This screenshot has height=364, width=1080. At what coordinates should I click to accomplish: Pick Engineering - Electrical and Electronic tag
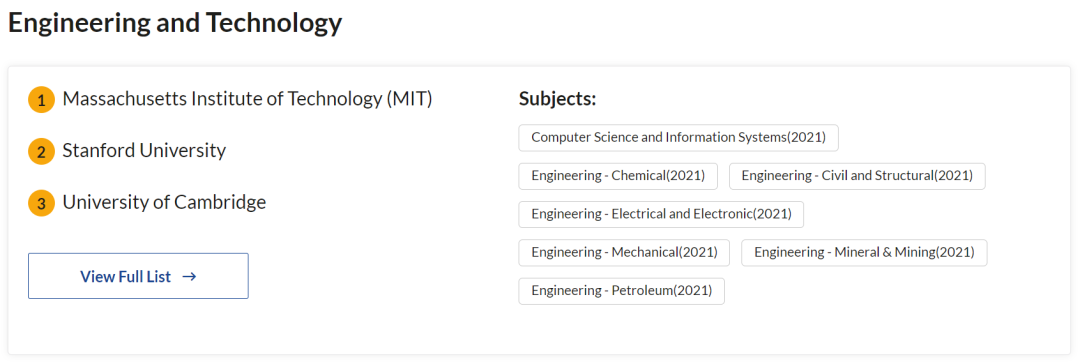click(661, 214)
